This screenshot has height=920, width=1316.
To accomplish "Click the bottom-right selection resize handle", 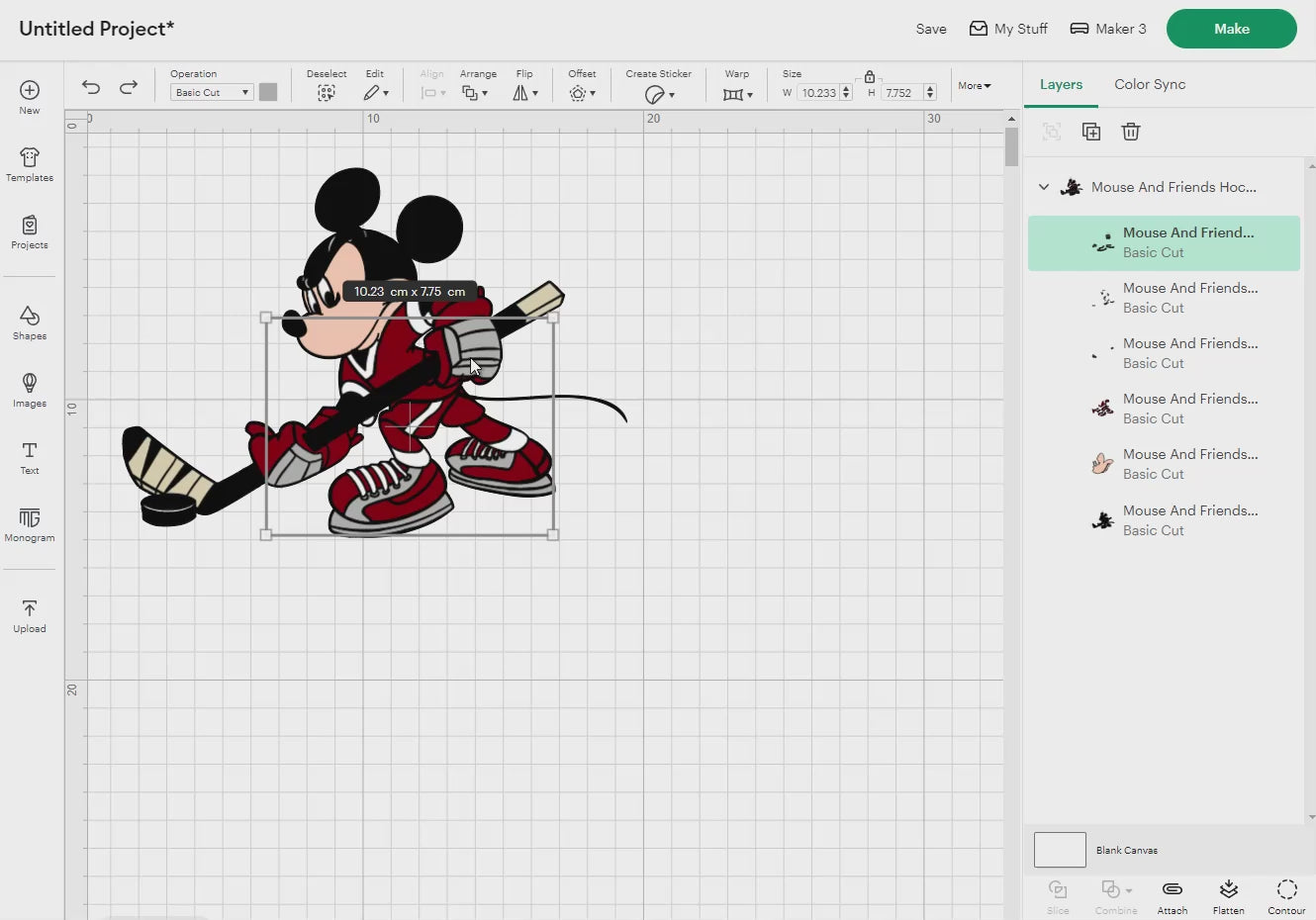I will tap(553, 535).
